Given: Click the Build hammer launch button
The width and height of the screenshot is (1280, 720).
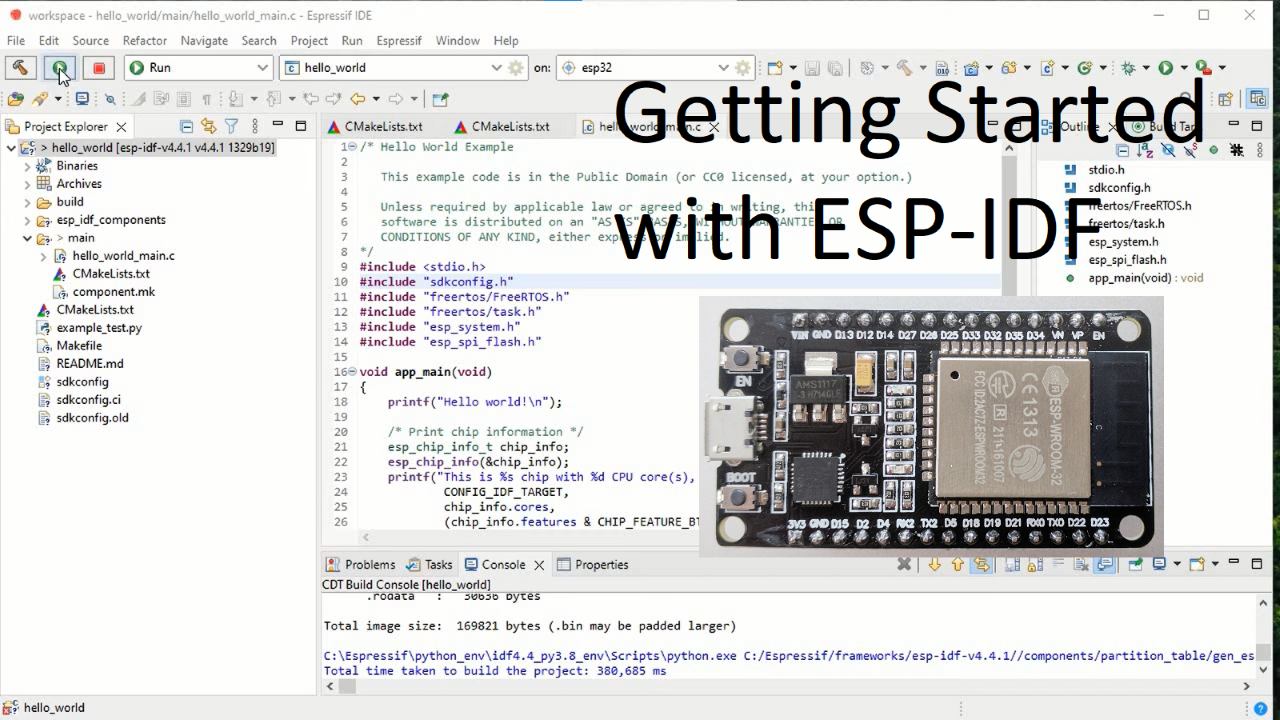Looking at the screenshot, I should (20, 68).
